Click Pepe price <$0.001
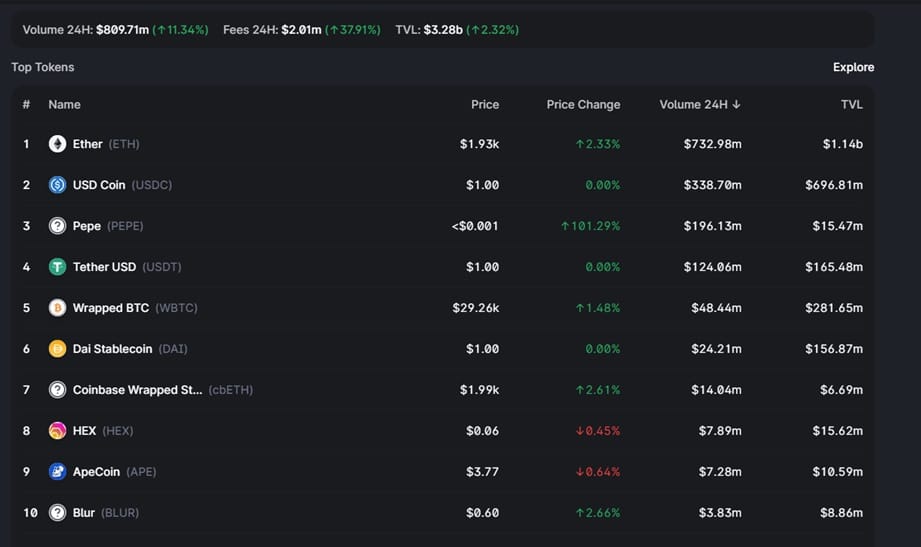The height and width of the screenshot is (547, 921). 475,226
